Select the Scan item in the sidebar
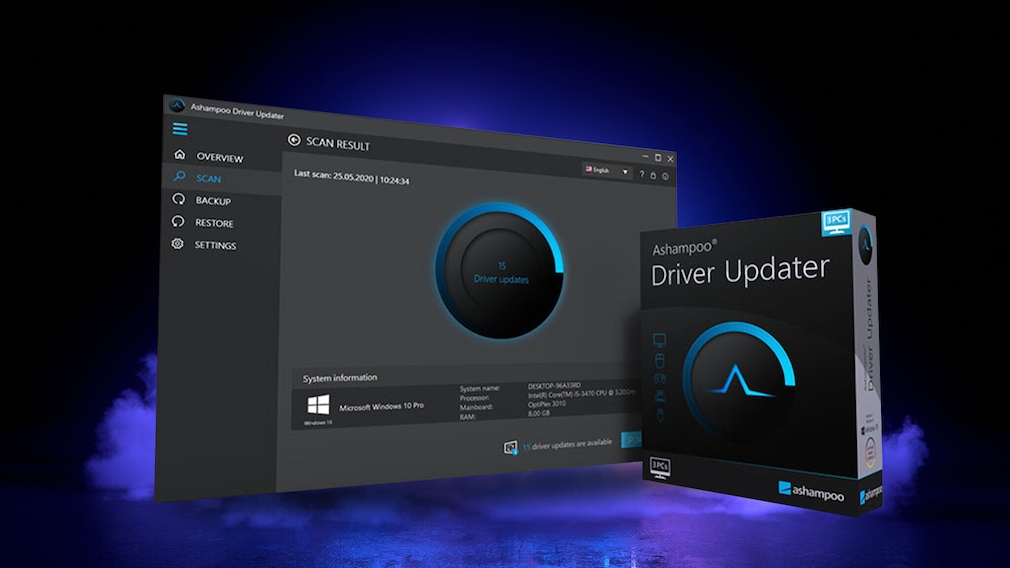 click(x=208, y=179)
